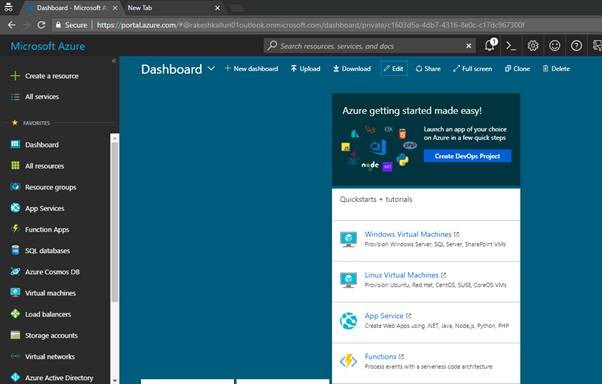The width and height of the screenshot is (602, 384).
Task: Open the Functions quickstart link
Action: tap(380, 356)
